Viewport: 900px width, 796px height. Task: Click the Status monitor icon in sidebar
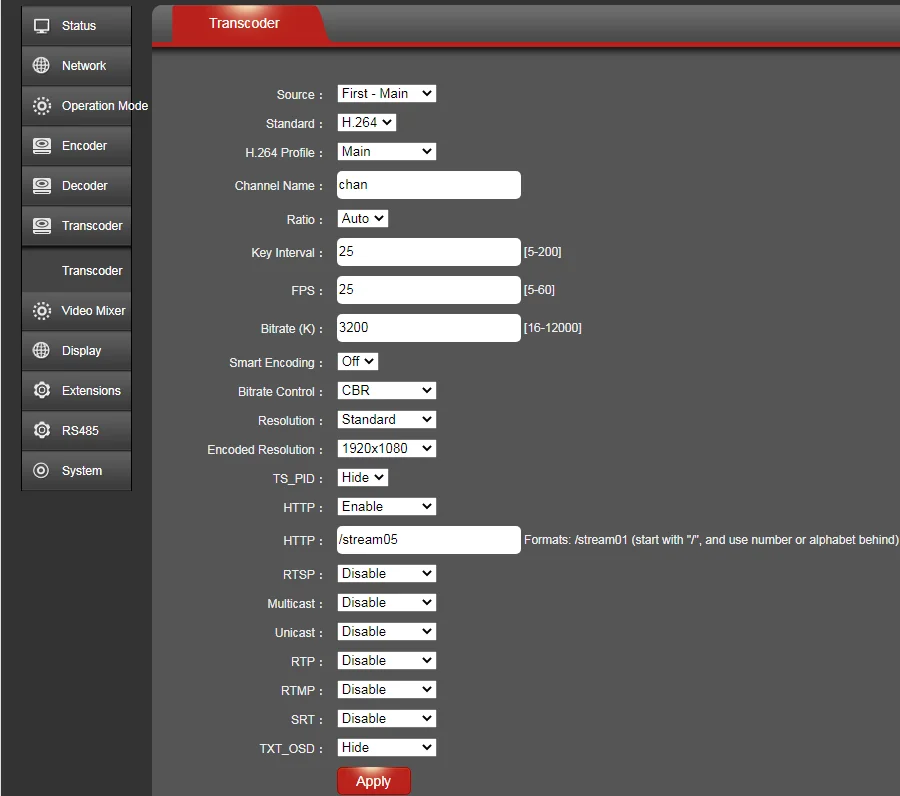(x=41, y=26)
